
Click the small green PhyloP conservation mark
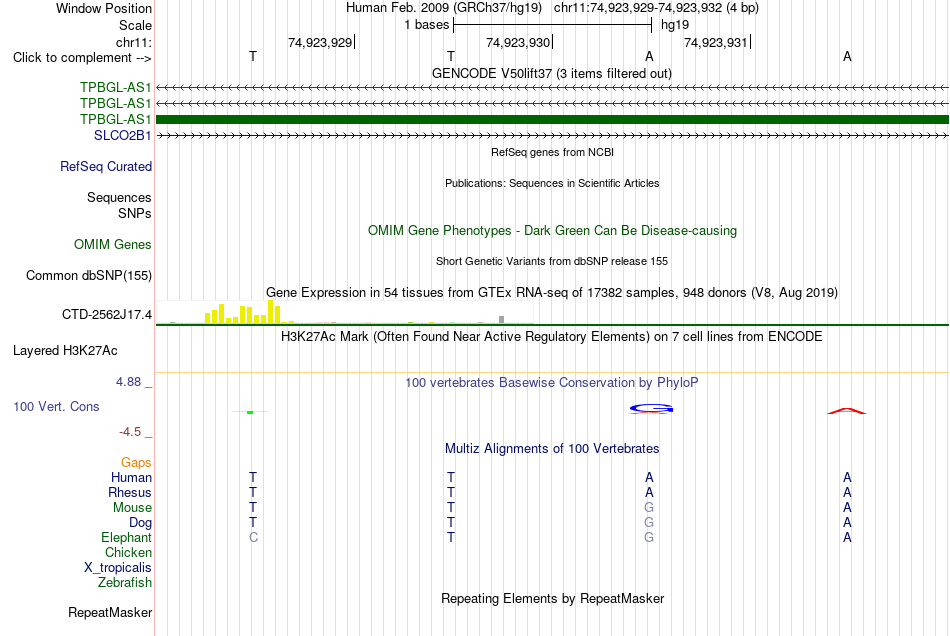[250, 412]
